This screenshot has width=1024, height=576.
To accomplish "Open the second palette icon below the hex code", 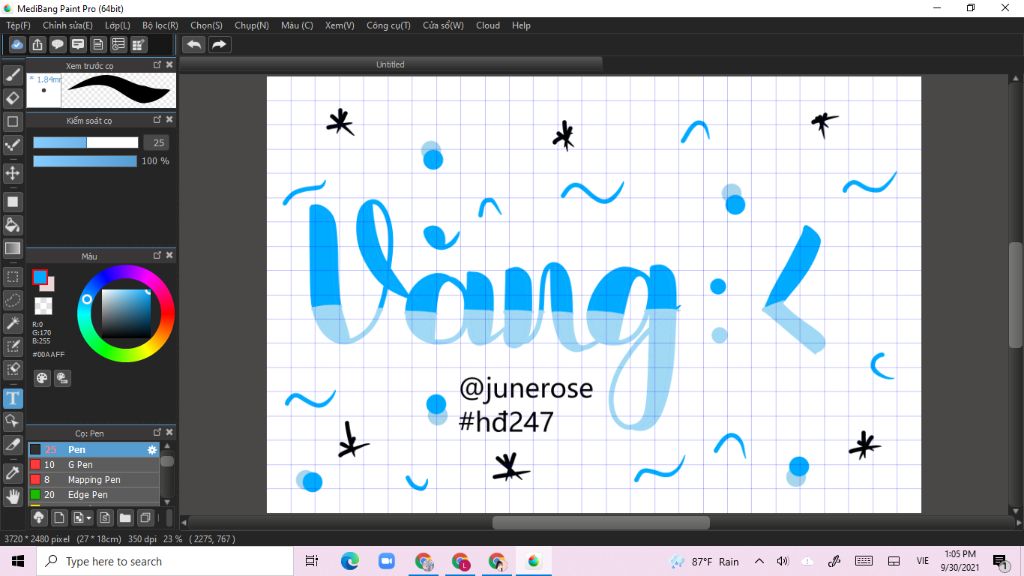I will tap(62, 377).
